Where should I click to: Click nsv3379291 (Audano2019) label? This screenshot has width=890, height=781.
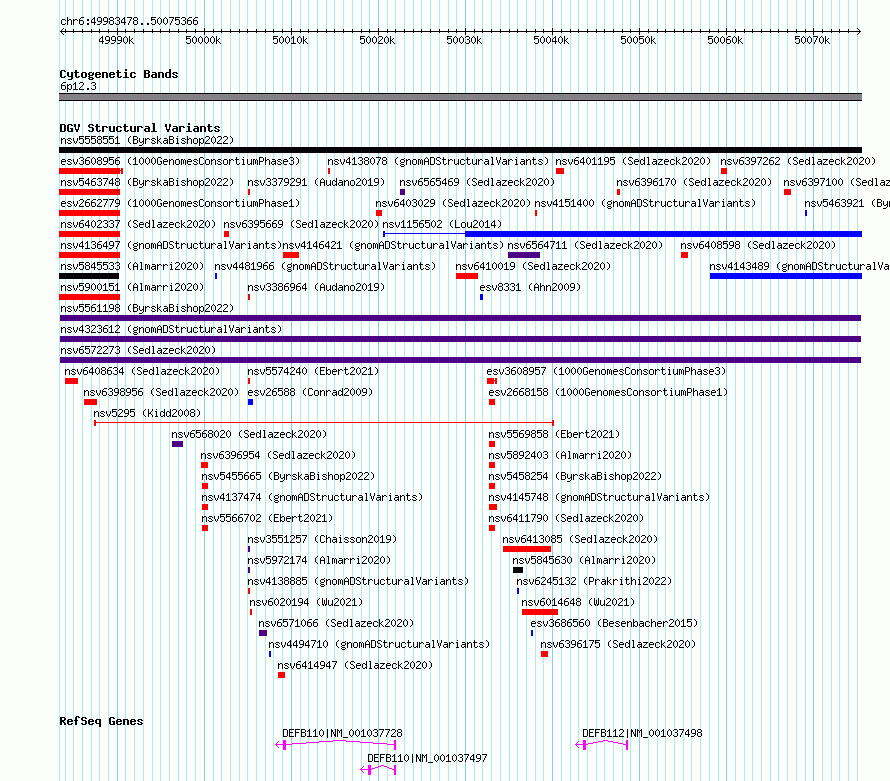(x=316, y=182)
